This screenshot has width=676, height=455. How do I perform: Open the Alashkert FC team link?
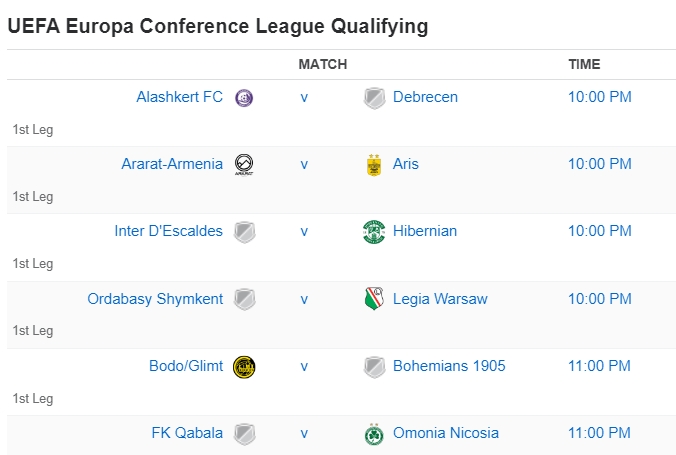tap(179, 97)
